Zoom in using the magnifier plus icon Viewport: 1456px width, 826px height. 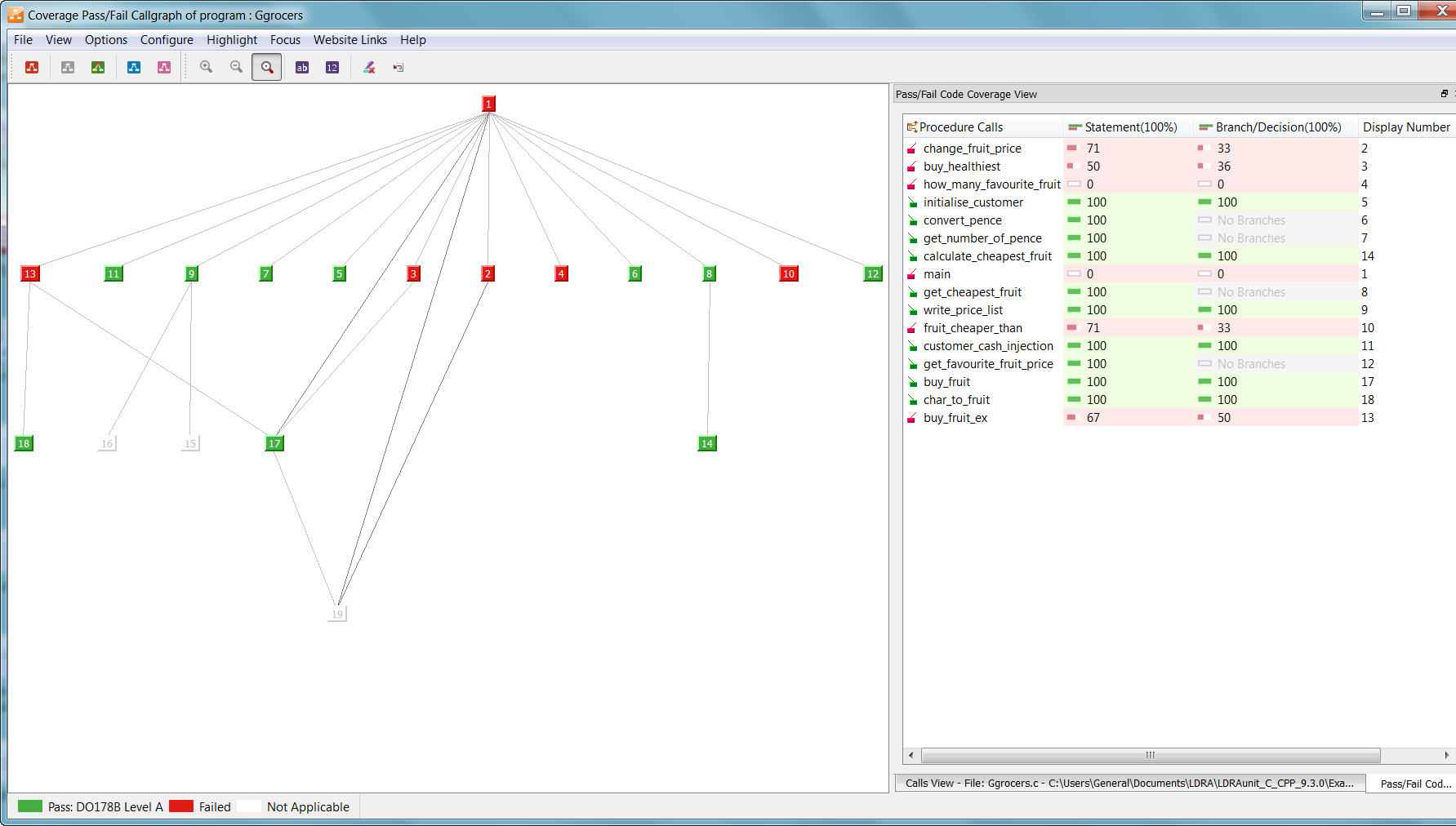point(207,68)
